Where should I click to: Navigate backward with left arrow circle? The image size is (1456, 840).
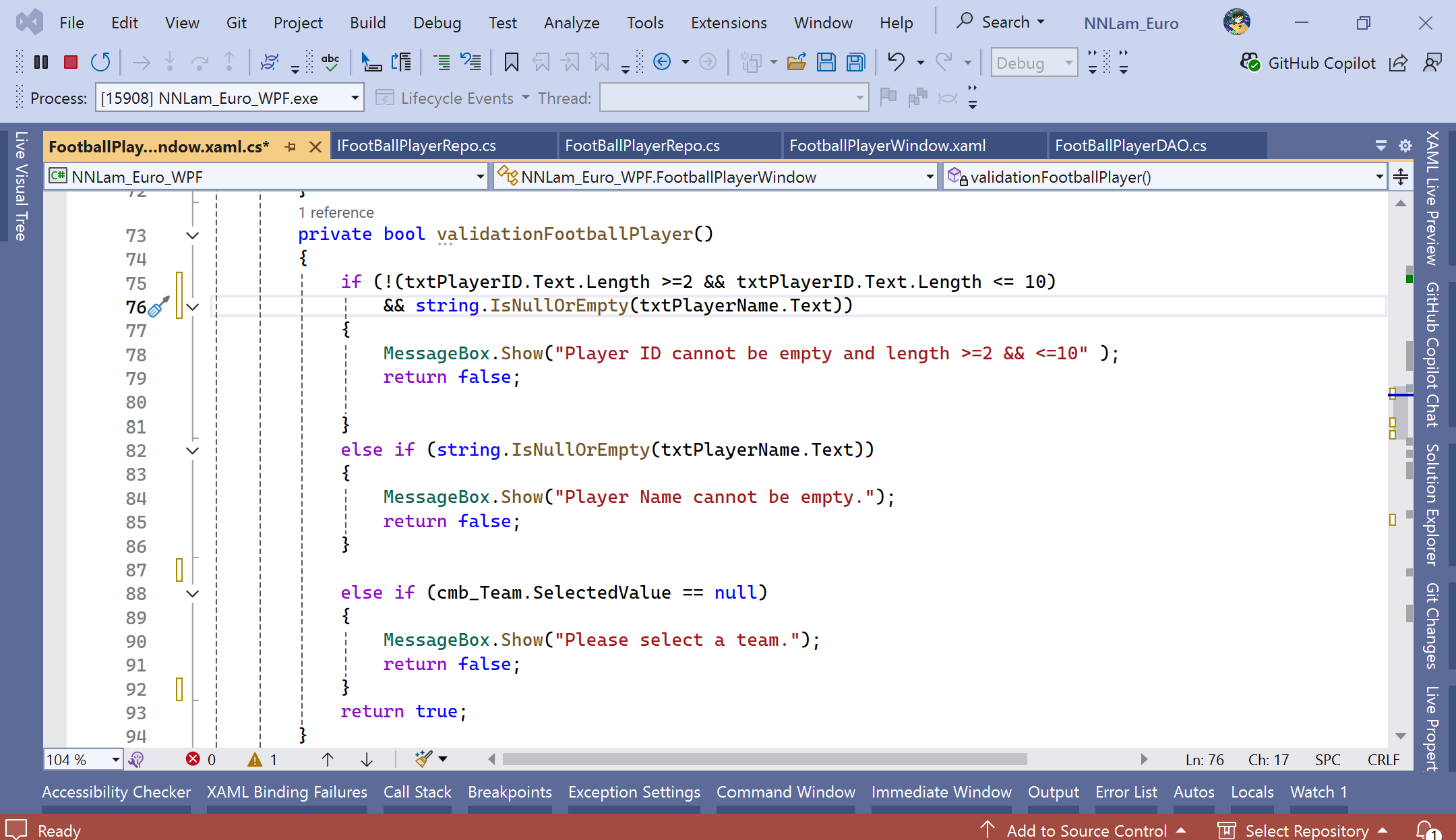pyautogui.click(x=662, y=63)
